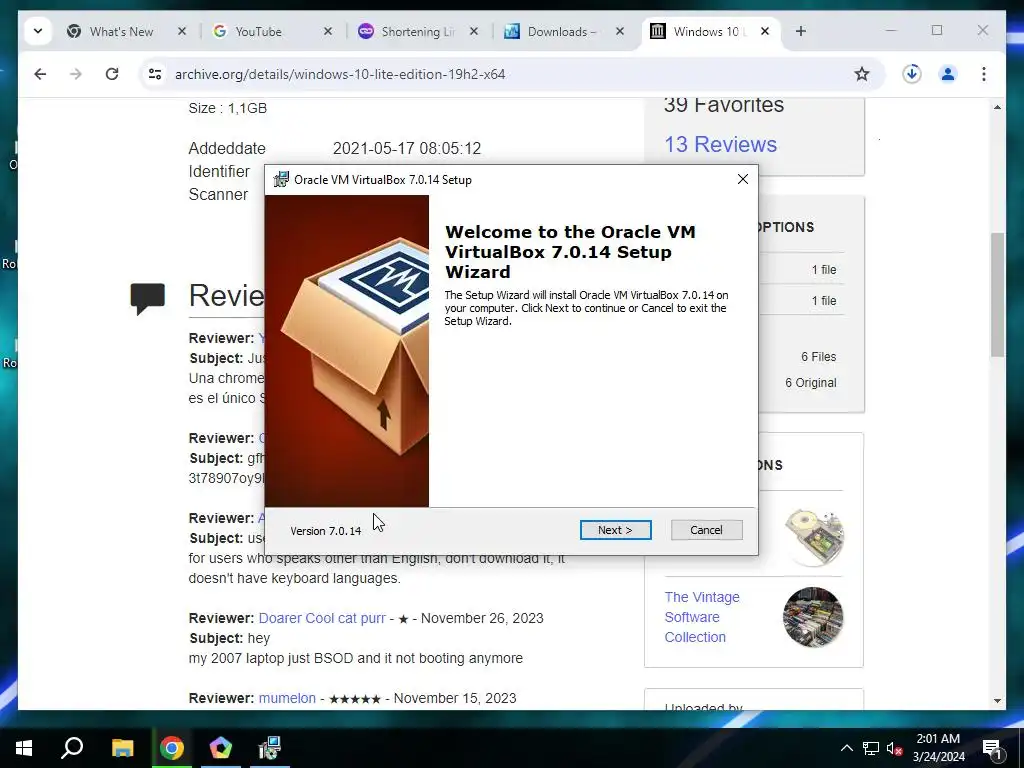Click scrollbar down arrow on page
The width and height of the screenshot is (1024, 768).
(997, 701)
